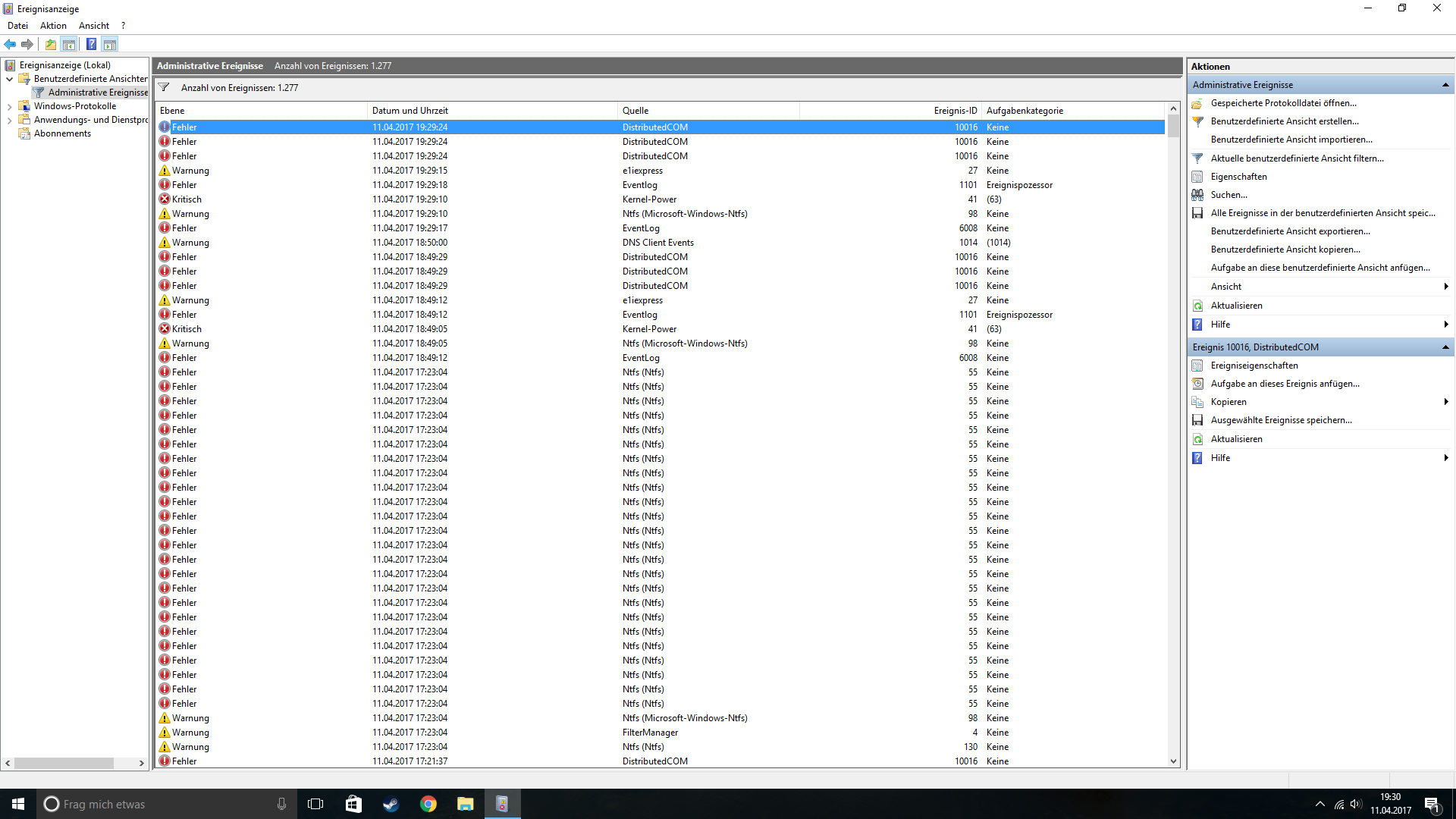Click the blue Help toolbar icon
Image resolution: width=1456 pixels, height=819 pixels.
click(91, 44)
